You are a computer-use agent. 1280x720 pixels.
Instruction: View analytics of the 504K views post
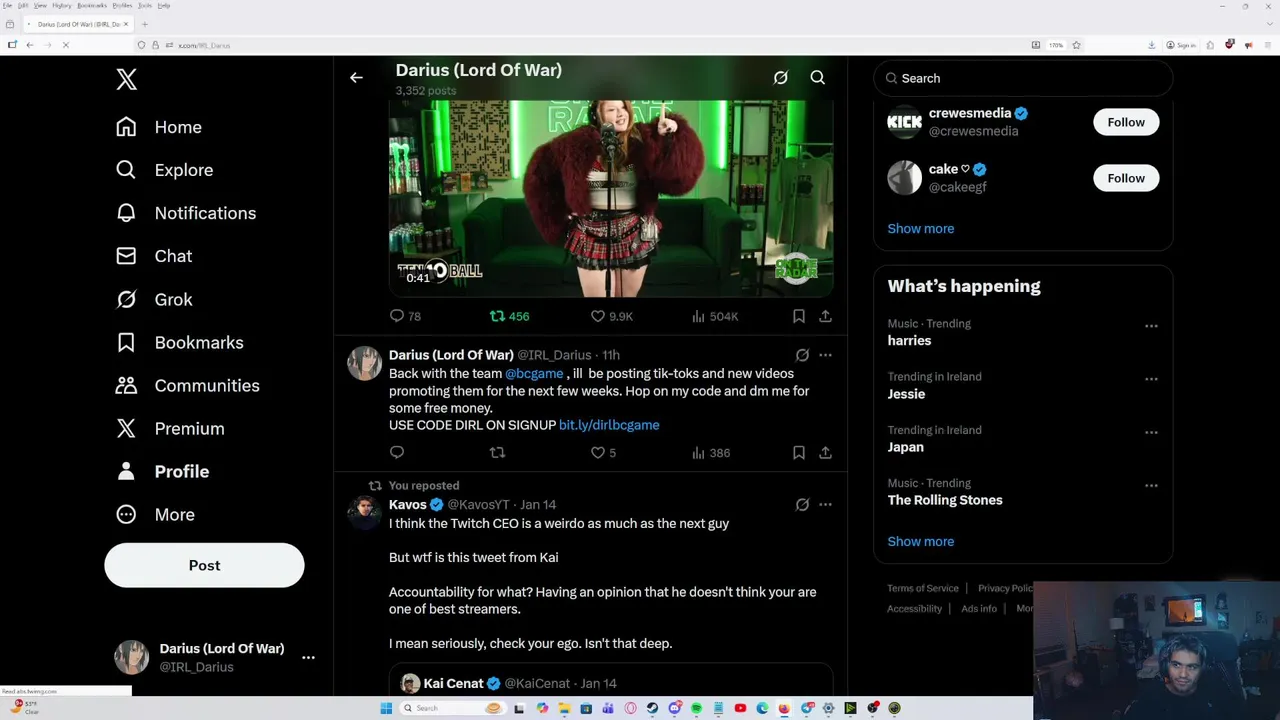(x=714, y=316)
